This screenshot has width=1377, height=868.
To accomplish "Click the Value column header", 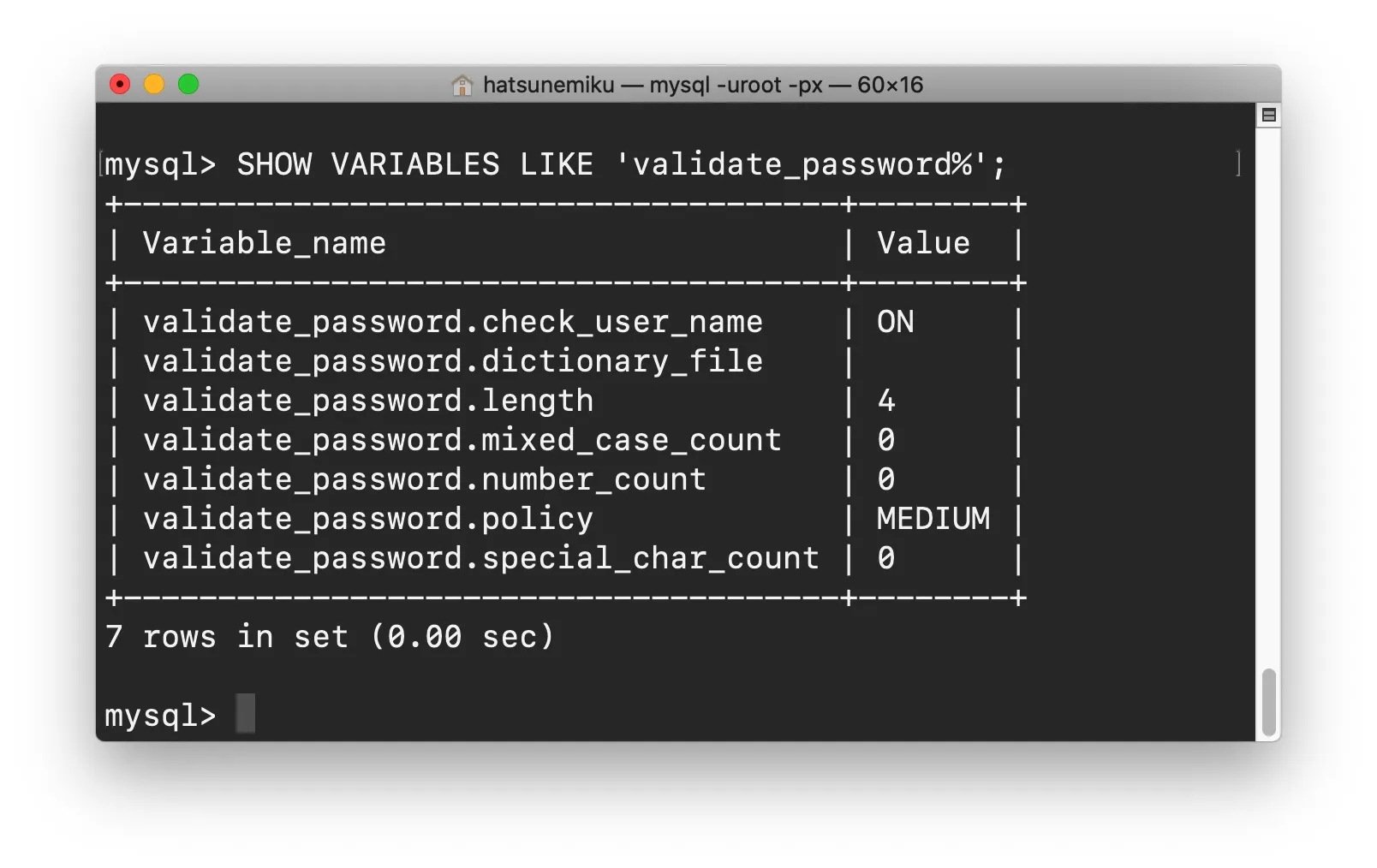I will coord(923,243).
